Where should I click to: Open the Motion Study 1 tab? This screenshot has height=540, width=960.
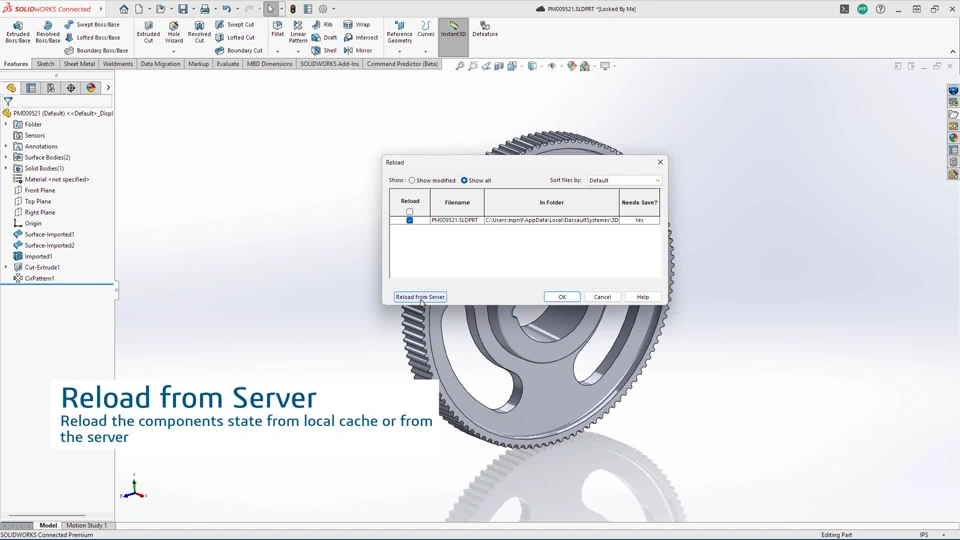click(x=86, y=525)
